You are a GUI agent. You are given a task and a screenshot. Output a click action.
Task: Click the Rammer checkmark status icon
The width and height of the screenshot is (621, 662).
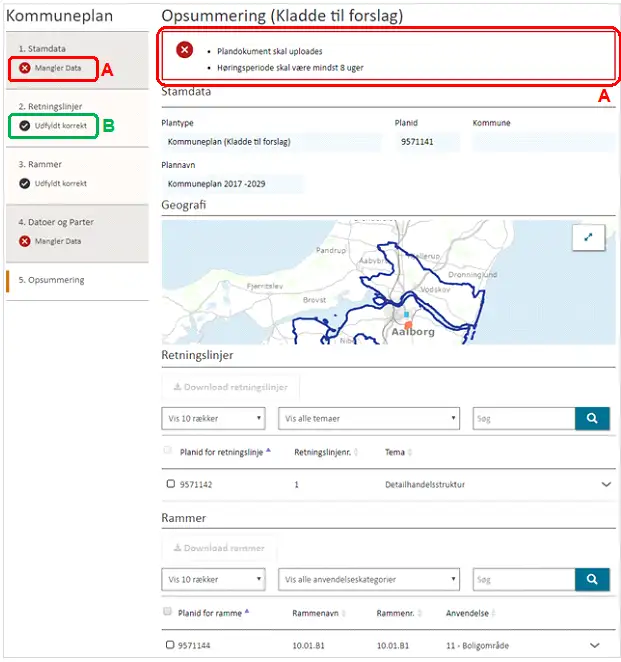coord(25,184)
